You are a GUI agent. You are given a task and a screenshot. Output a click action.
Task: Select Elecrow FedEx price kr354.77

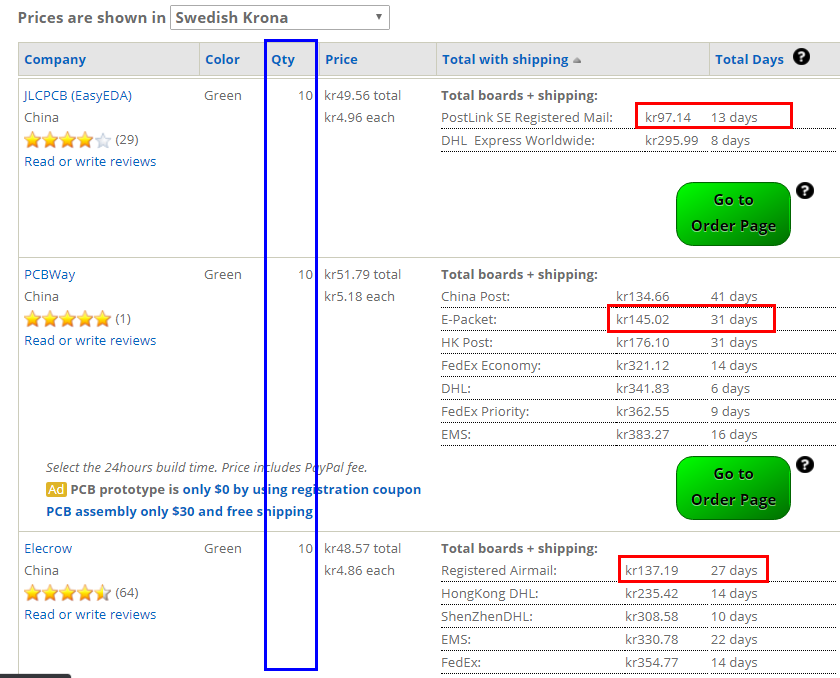[652, 663]
